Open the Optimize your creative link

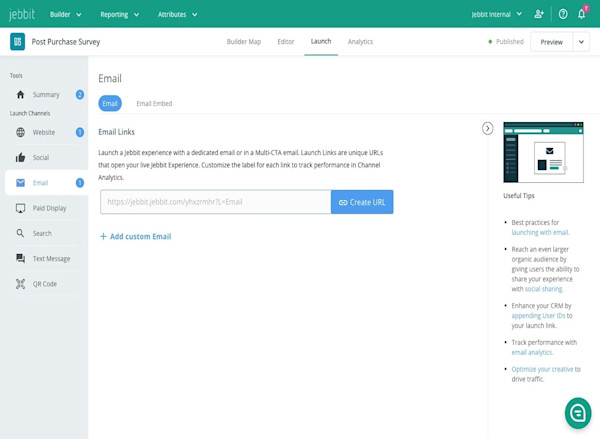click(542, 369)
